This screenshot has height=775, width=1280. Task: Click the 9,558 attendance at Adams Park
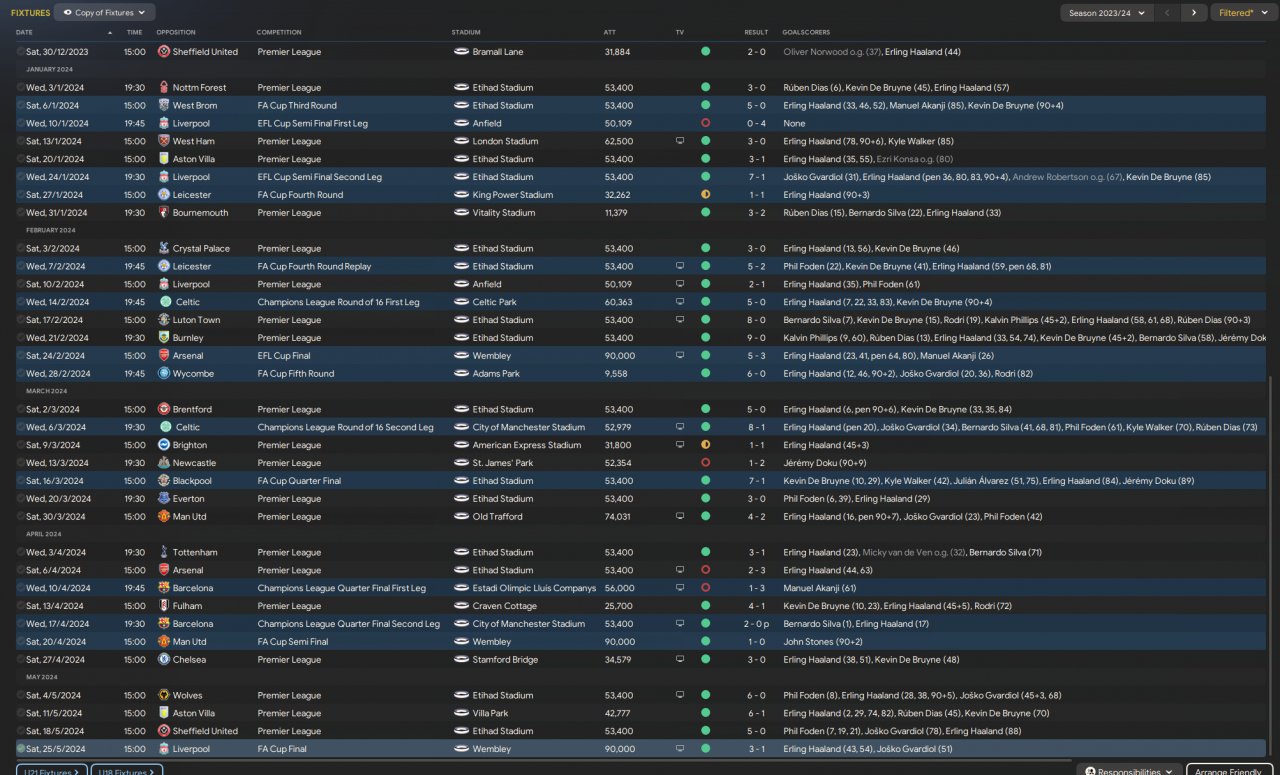click(616, 374)
